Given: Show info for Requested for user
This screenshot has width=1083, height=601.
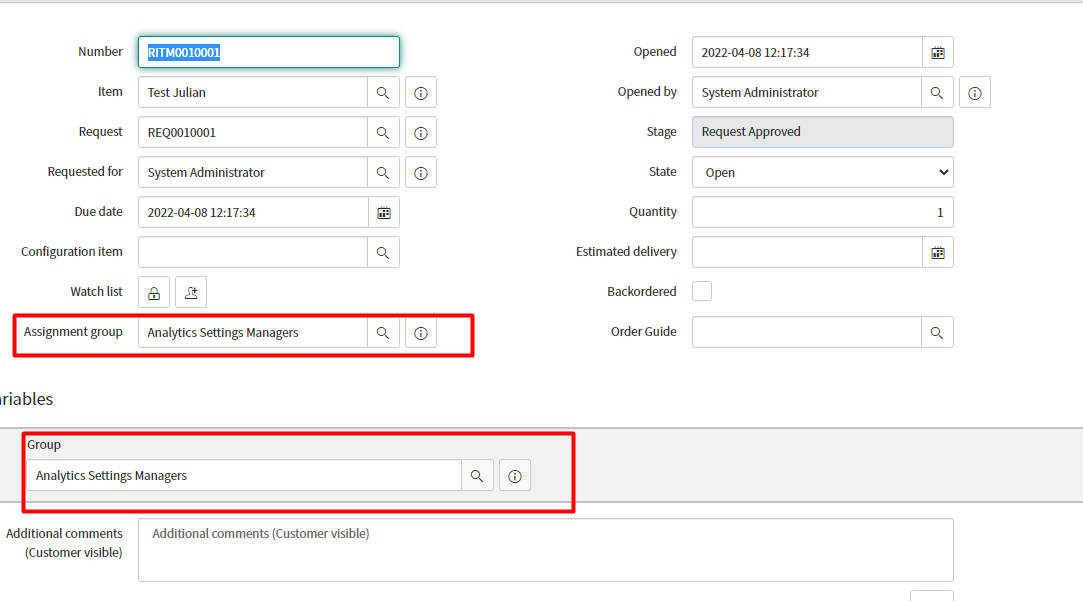Looking at the screenshot, I should [x=421, y=173].
